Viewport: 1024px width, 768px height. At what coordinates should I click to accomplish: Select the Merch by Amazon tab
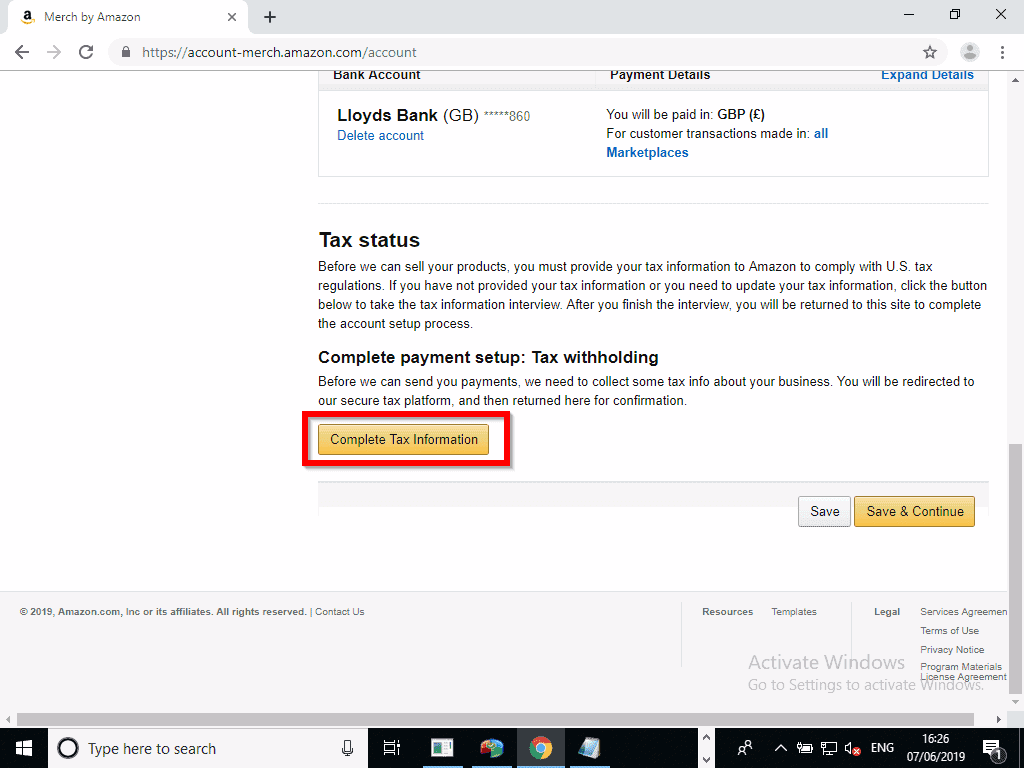point(127,17)
